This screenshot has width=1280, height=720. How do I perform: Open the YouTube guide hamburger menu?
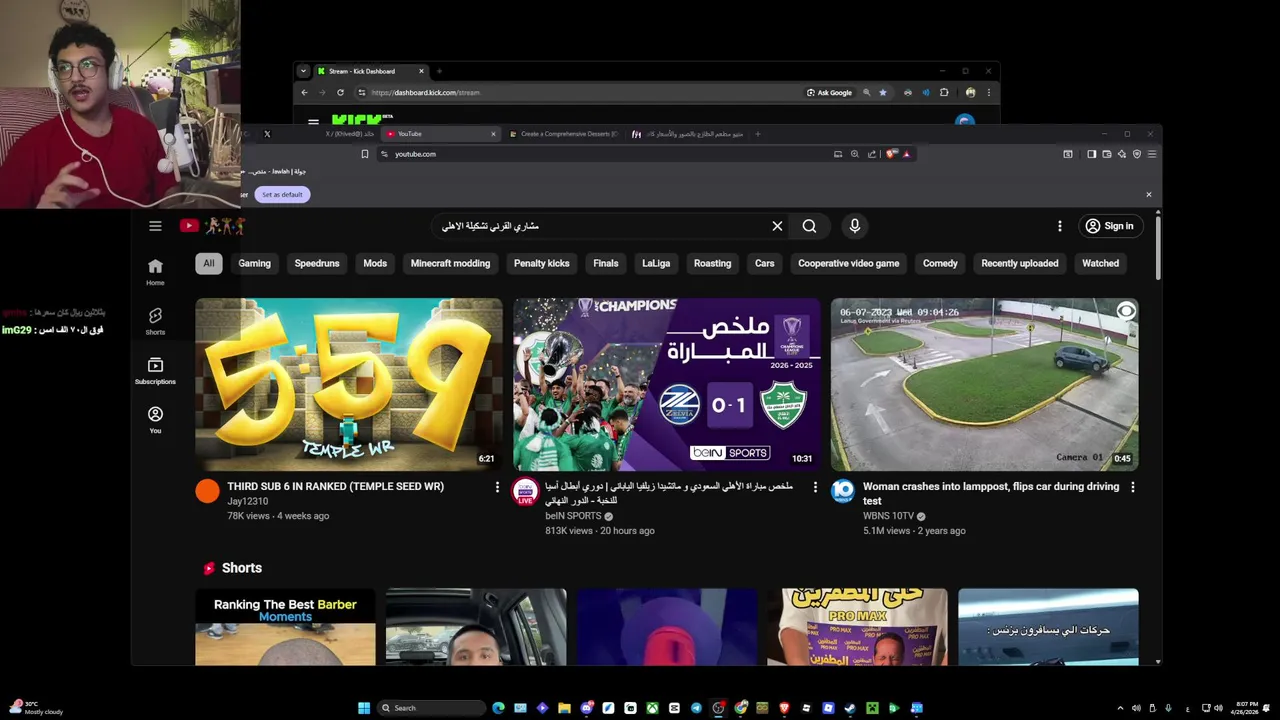[x=155, y=226]
